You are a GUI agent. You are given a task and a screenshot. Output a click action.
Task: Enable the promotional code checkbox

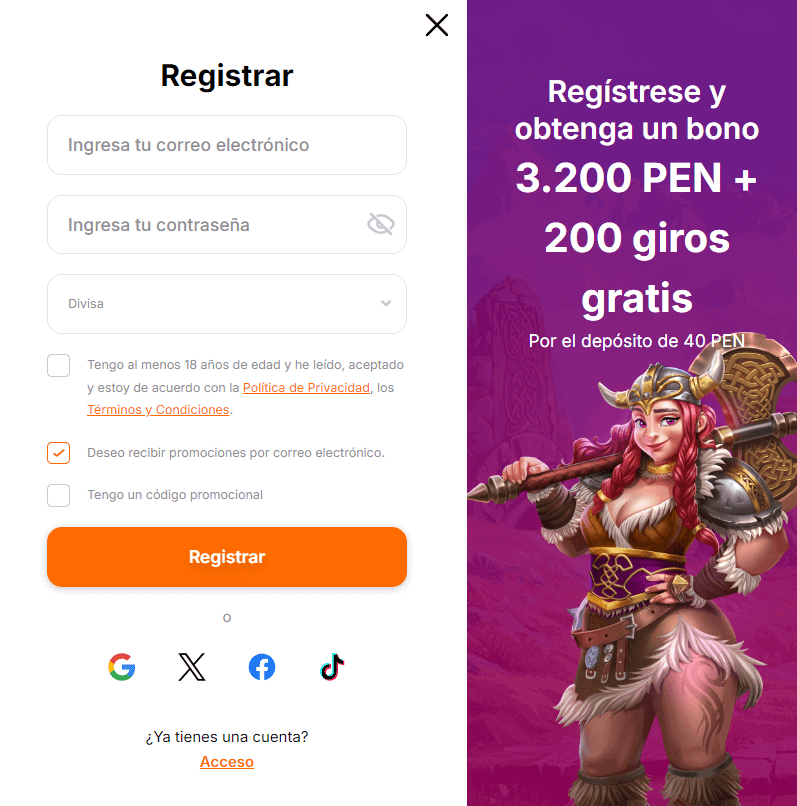pos(59,495)
